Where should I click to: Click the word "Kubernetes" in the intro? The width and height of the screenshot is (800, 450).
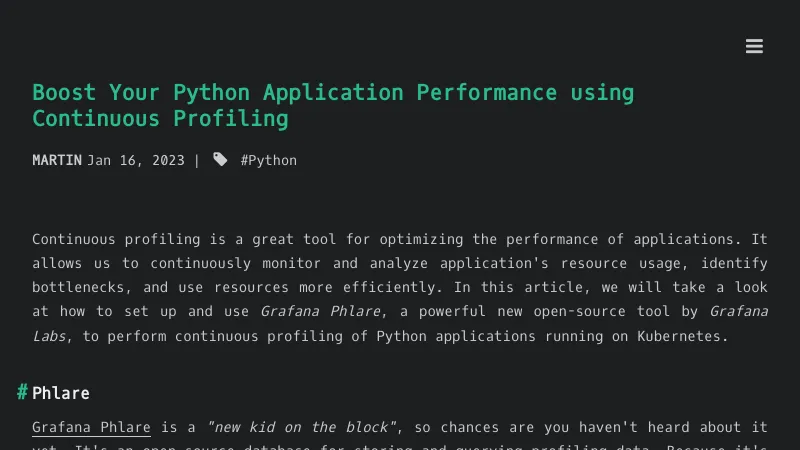(680, 336)
